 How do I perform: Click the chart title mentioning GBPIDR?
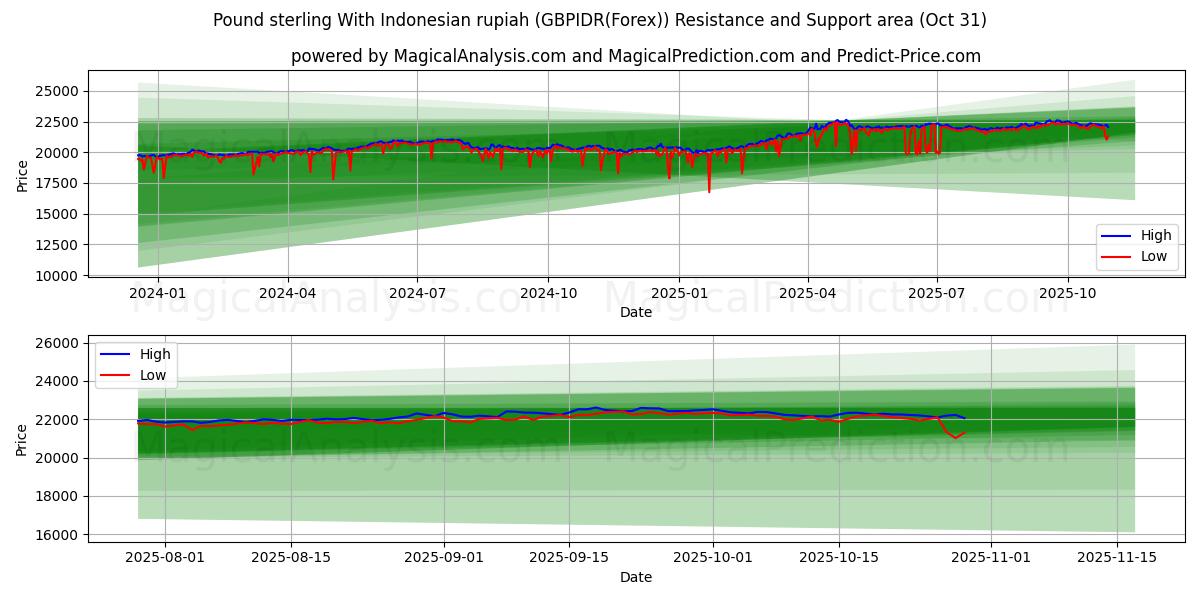point(600,19)
